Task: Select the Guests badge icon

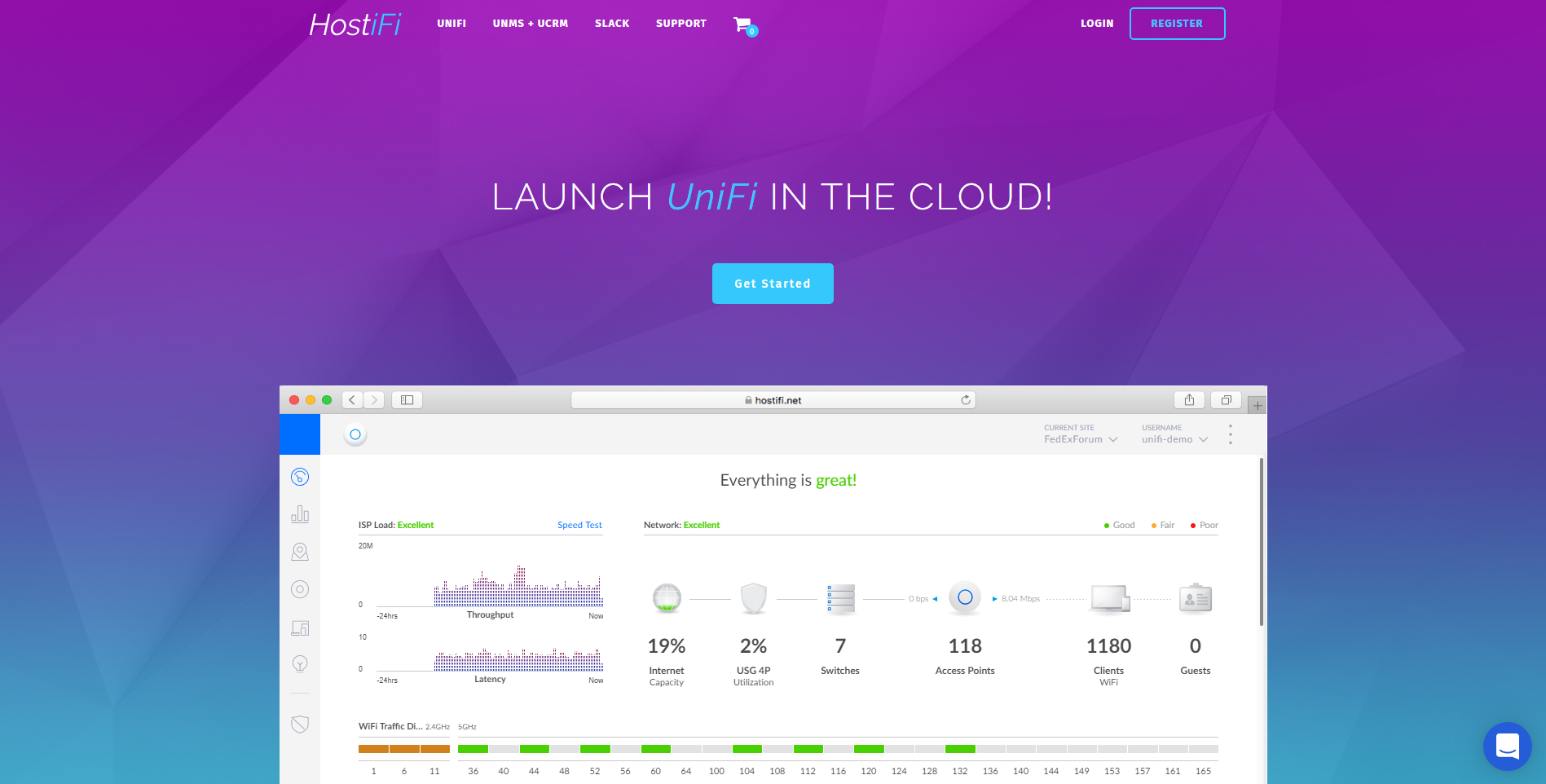Action: point(1196,598)
